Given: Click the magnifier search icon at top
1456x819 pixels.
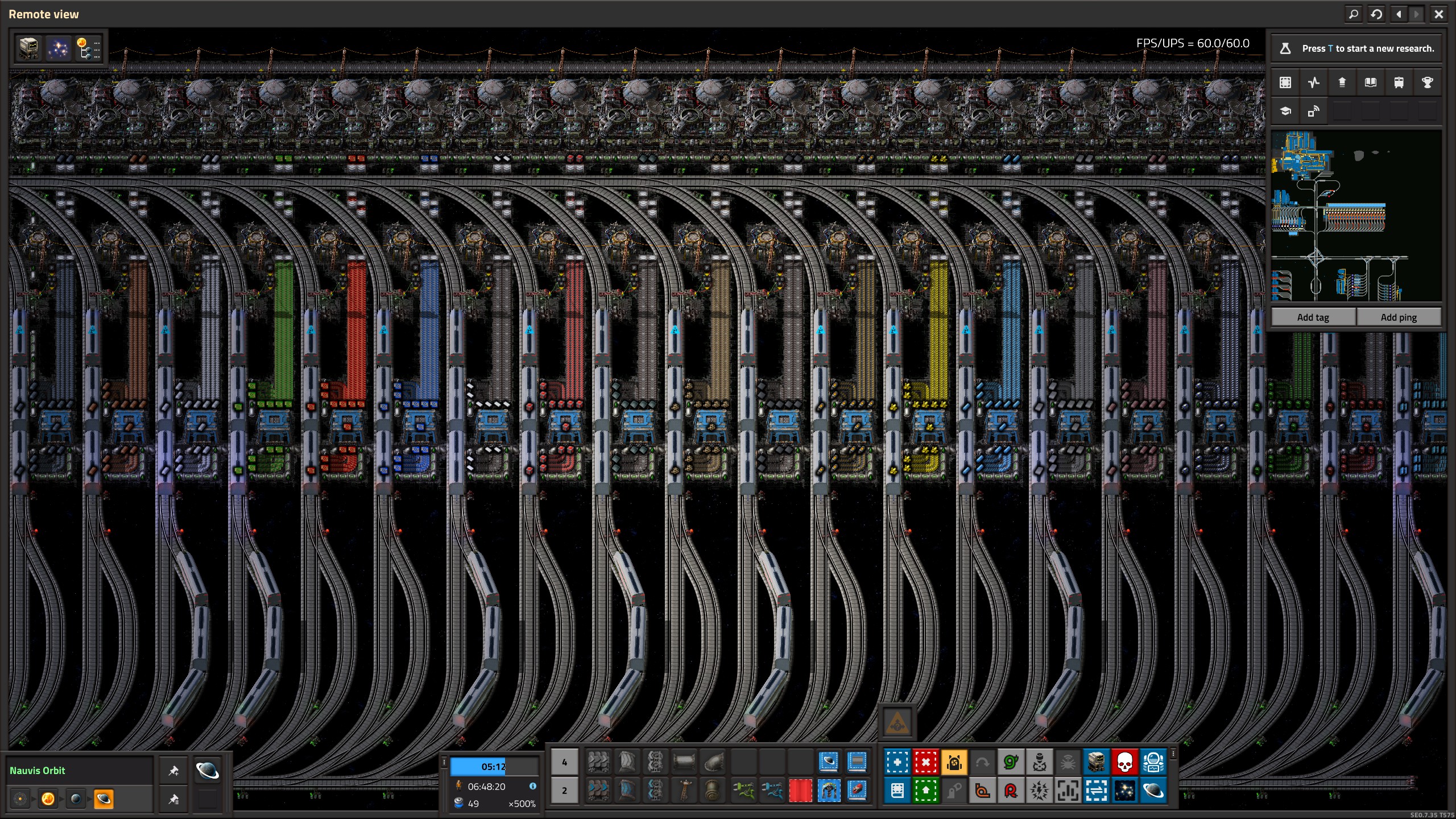Looking at the screenshot, I should [x=1354, y=14].
